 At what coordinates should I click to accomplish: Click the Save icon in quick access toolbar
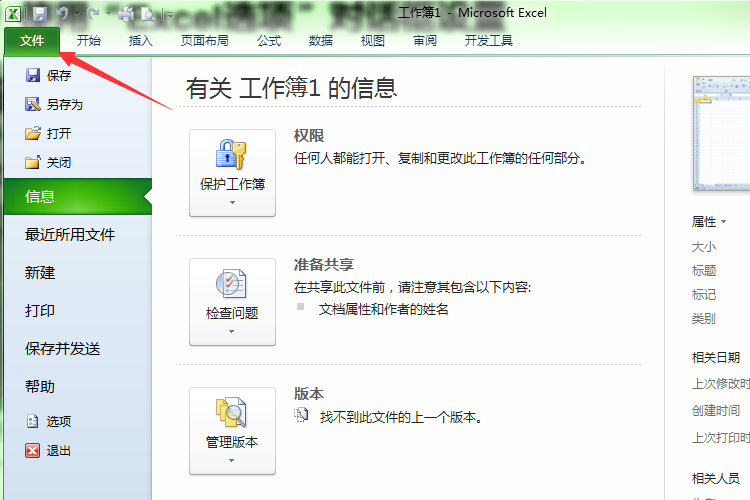point(40,14)
